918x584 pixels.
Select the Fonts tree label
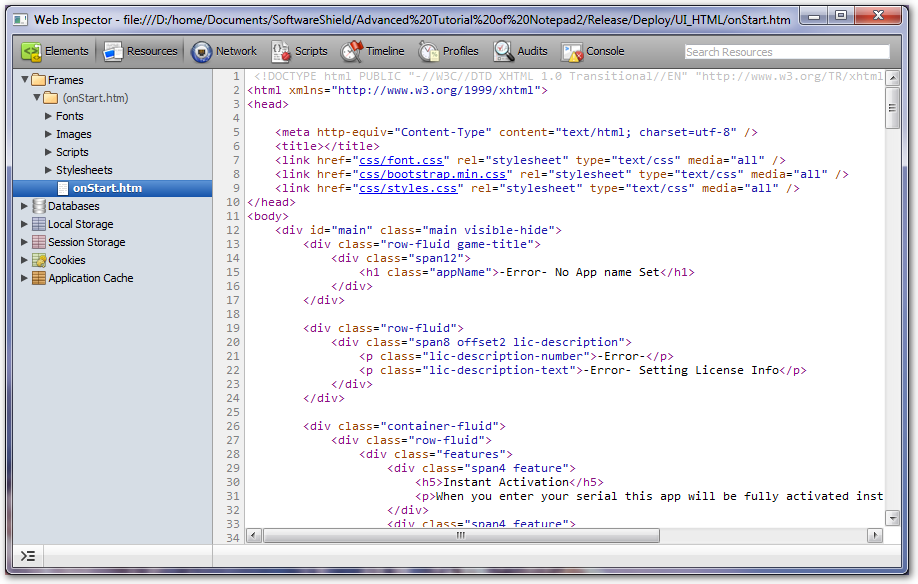coord(70,116)
